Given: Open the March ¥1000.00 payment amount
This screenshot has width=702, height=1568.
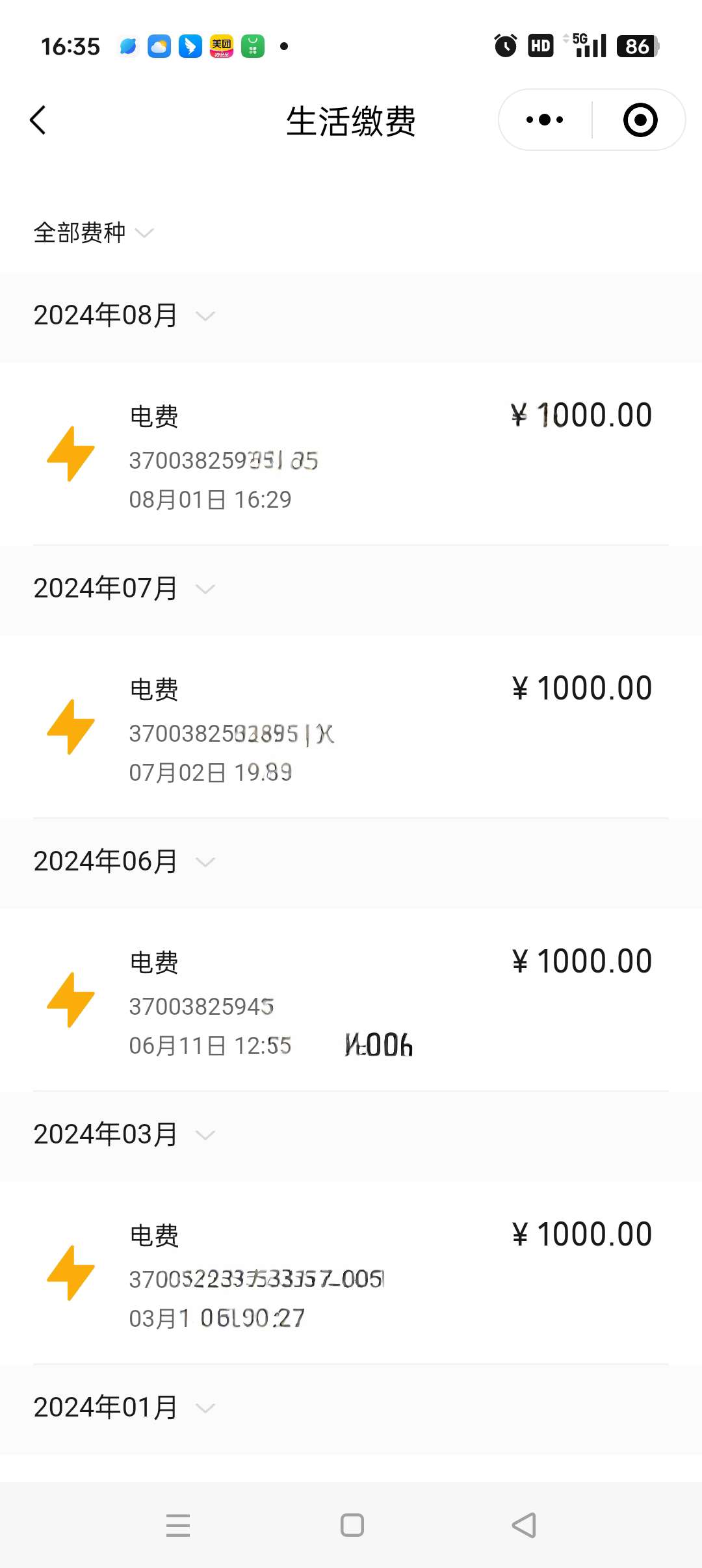Looking at the screenshot, I should (x=582, y=1235).
